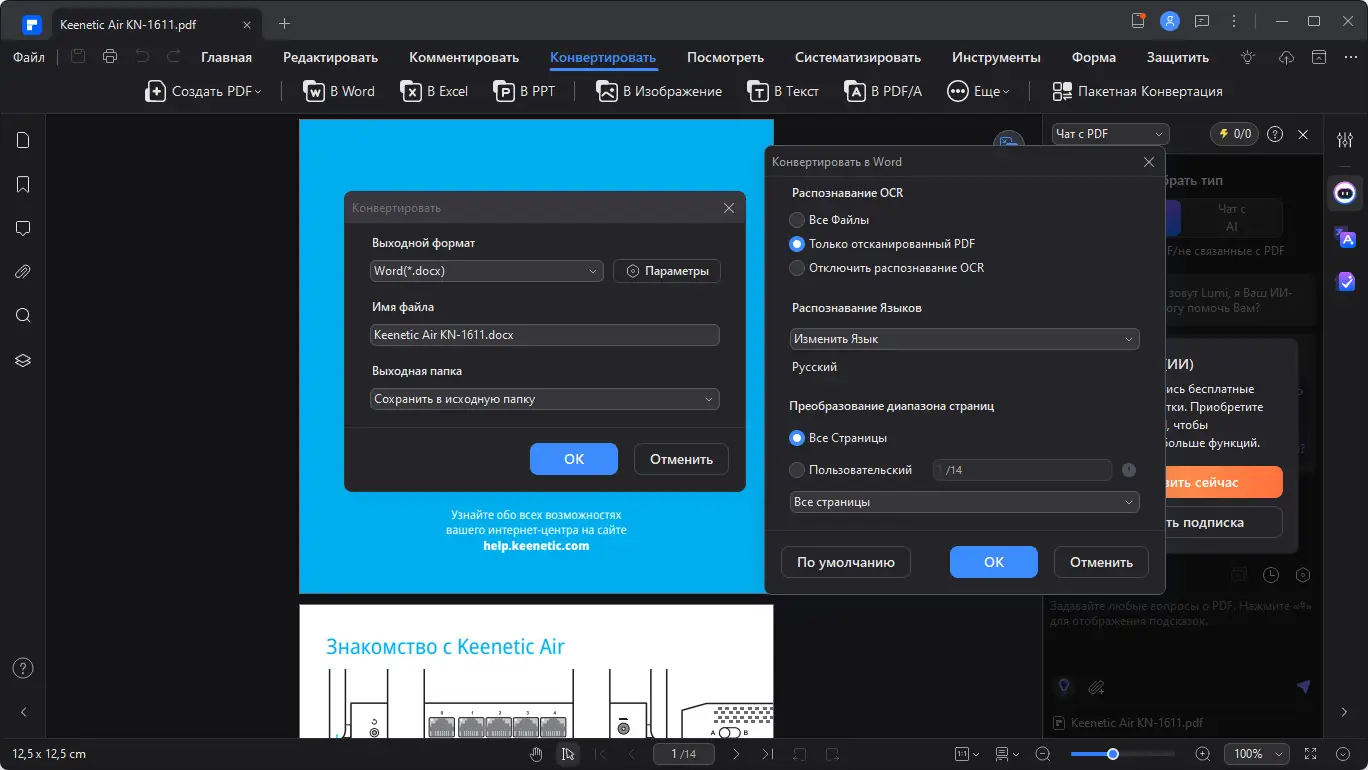Click the page number field "1 /14"
The image size is (1368, 770).
684,754
